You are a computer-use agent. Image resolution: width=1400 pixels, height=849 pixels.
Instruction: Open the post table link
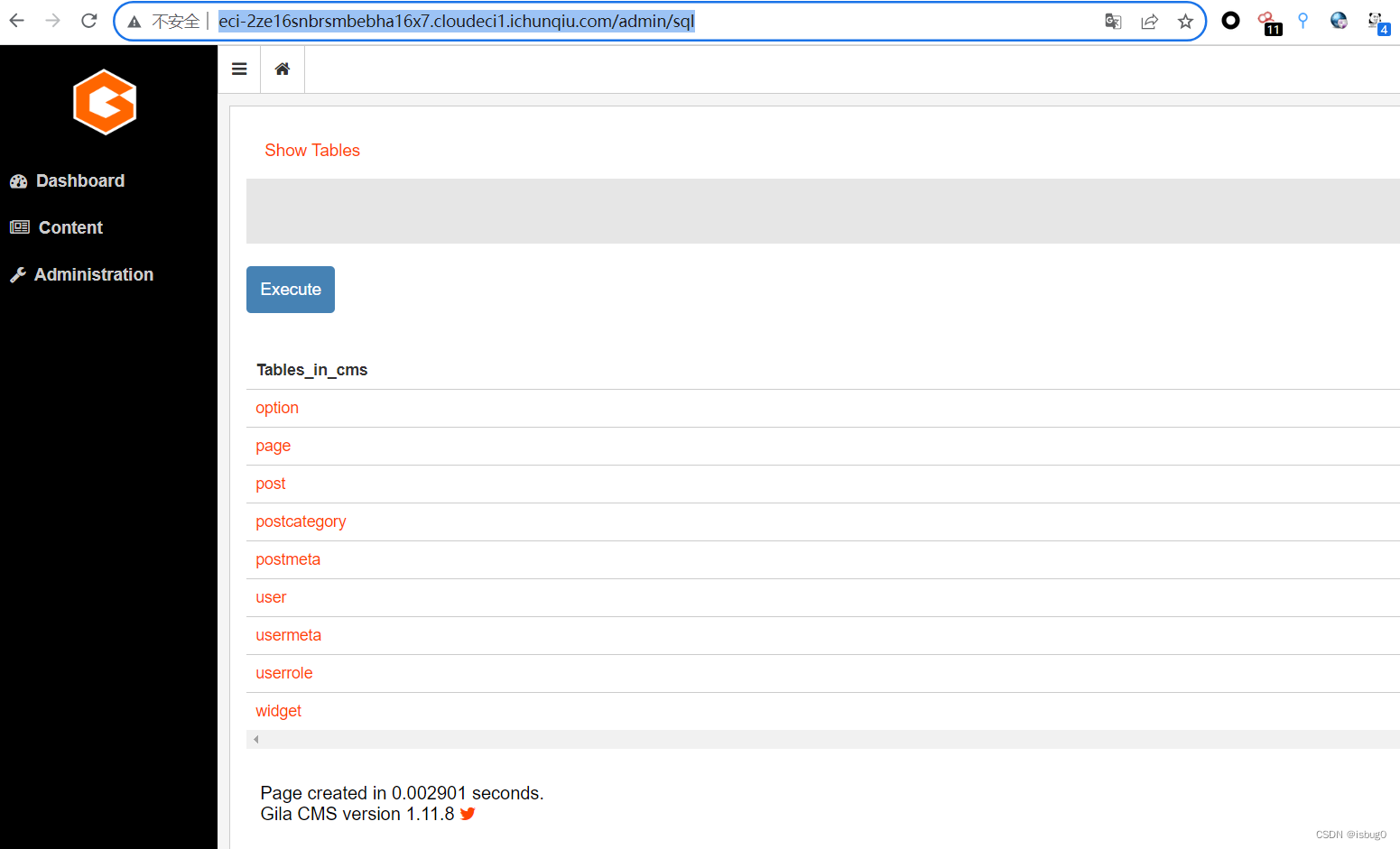point(271,484)
